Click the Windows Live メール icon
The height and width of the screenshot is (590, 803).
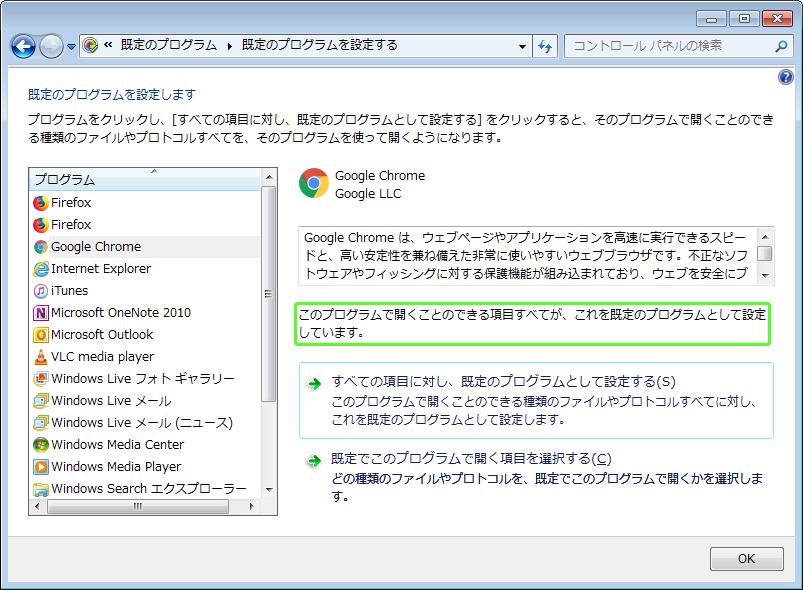[40, 401]
